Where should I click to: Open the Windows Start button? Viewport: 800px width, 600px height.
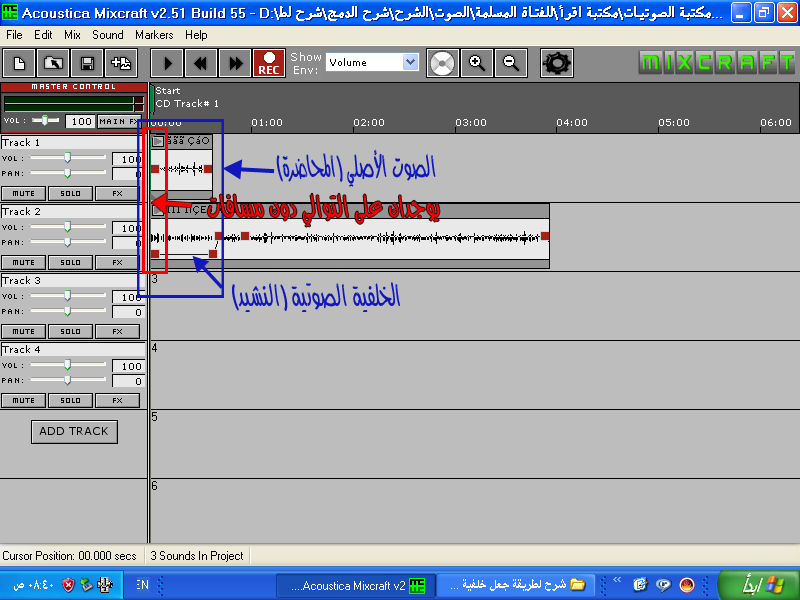coord(759,585)
